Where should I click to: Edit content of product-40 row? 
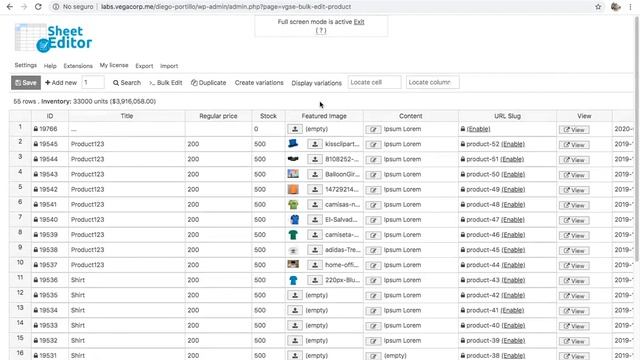[x=373, y=326]
